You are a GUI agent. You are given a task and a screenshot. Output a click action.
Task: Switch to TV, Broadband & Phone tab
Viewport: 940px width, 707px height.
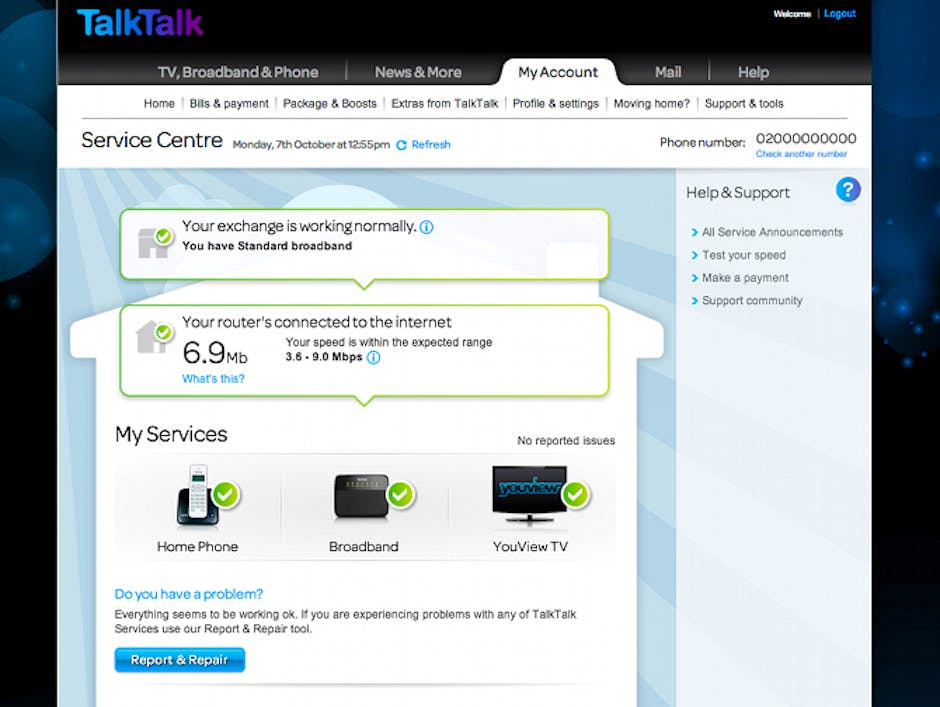pos(238,72)
